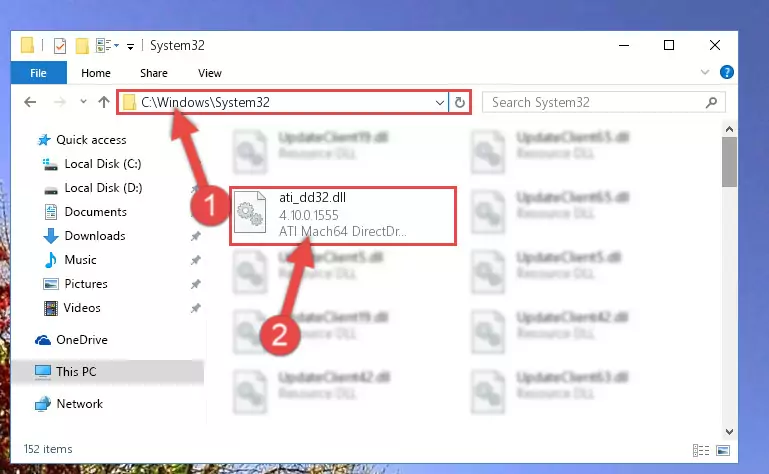Viewport: 769px width, 474px height.
Task: Select the ati_dd32.dll file name
Action: point(312,197)
